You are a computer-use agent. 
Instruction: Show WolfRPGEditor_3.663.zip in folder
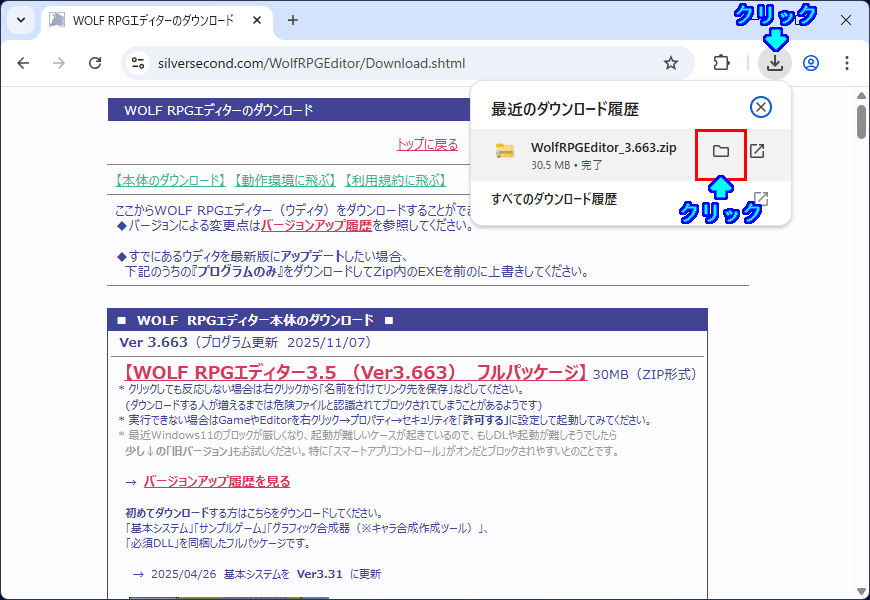coord(720,151)
